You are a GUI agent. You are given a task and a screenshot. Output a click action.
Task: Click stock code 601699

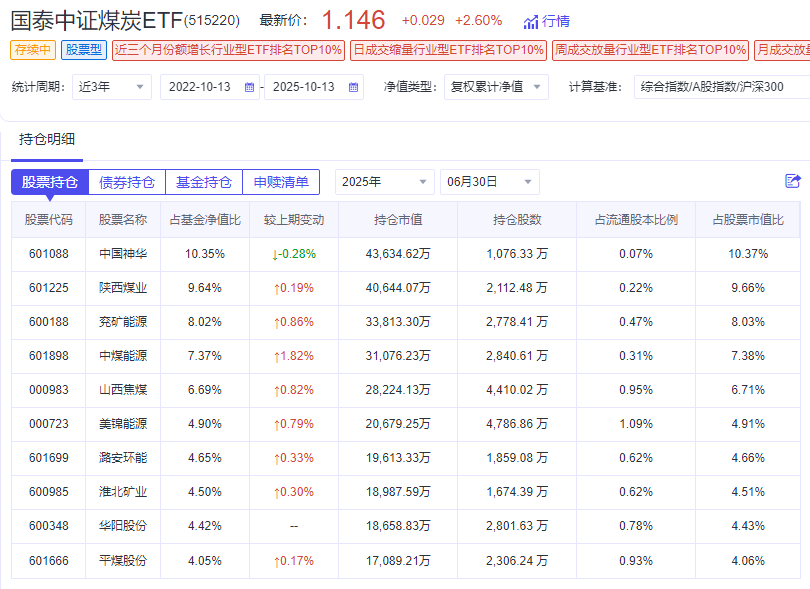(49, 458)
